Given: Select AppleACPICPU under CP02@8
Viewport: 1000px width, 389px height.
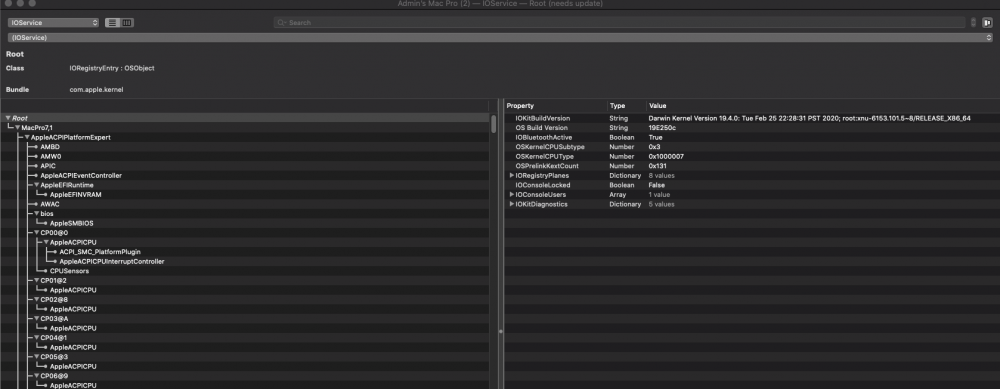Looking at the screenshot, I should click(x=73, y=309).
